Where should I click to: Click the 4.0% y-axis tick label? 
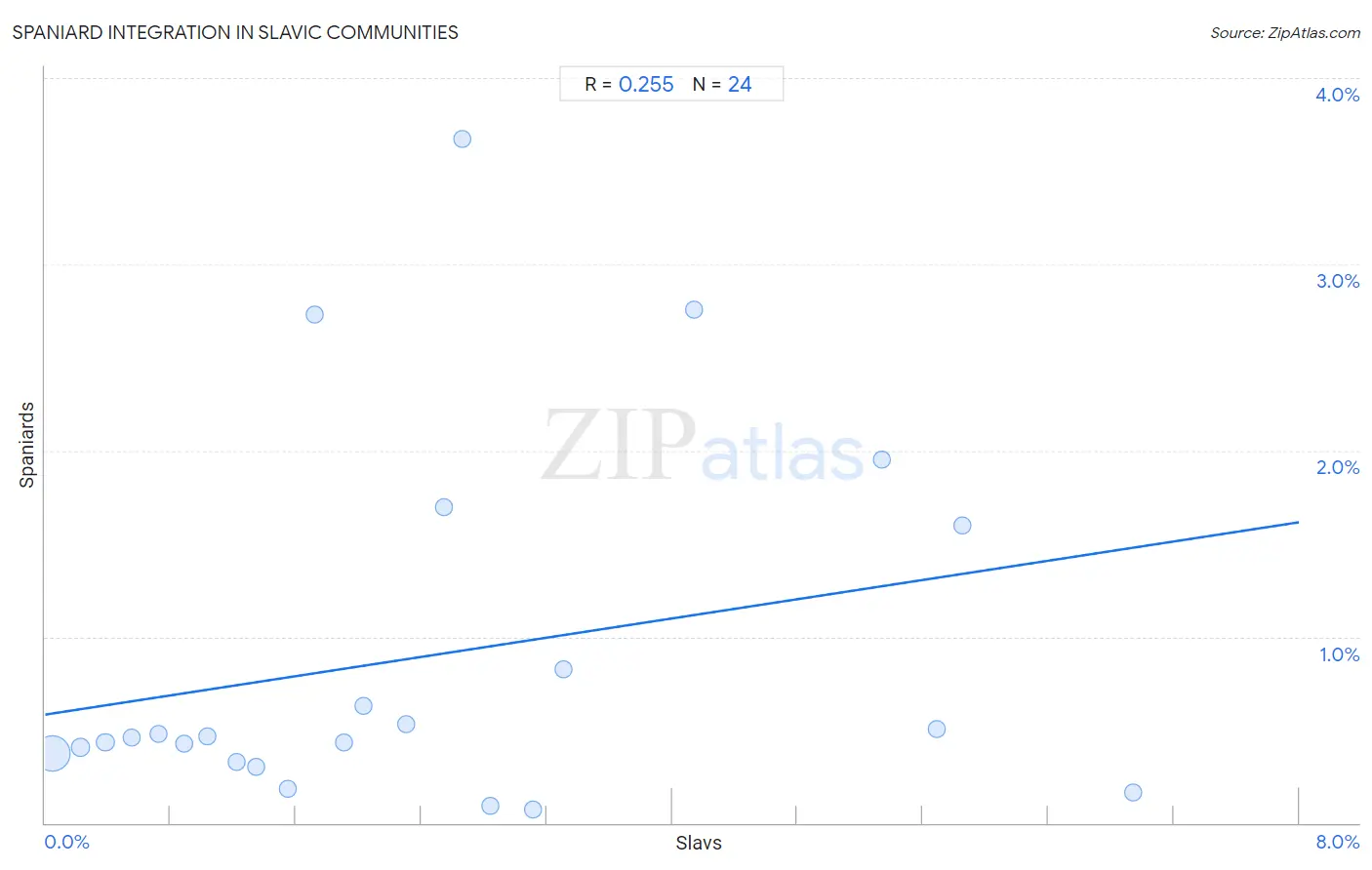pos(1337,96)
